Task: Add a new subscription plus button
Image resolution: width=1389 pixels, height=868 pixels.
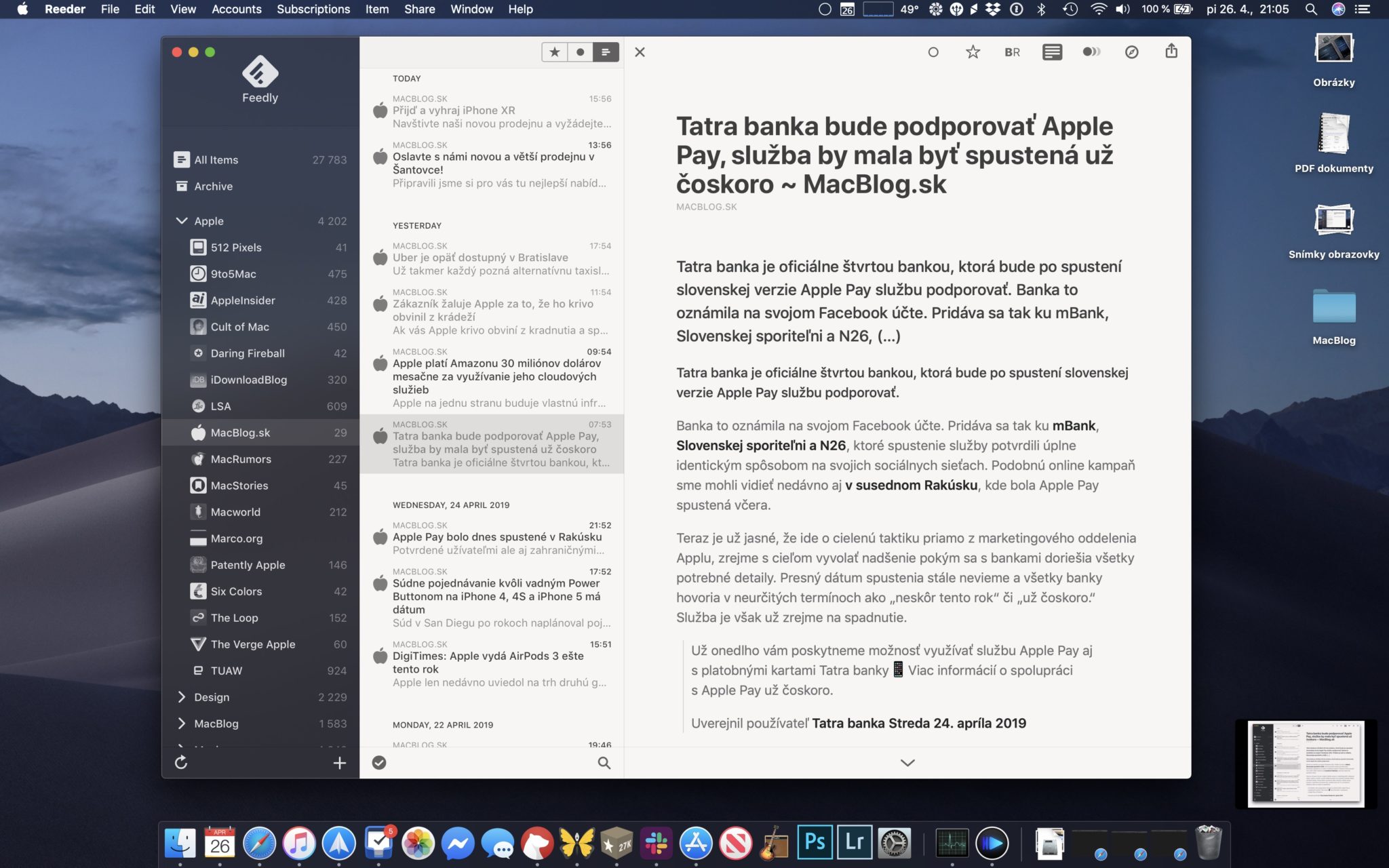Action: (x=340, y=763)
